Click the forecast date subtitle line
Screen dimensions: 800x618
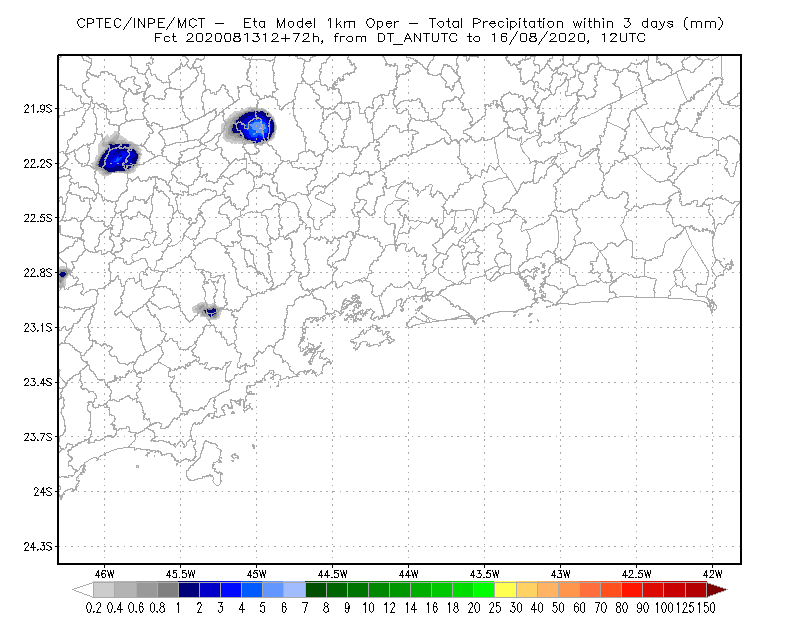[x=400, y=38]
